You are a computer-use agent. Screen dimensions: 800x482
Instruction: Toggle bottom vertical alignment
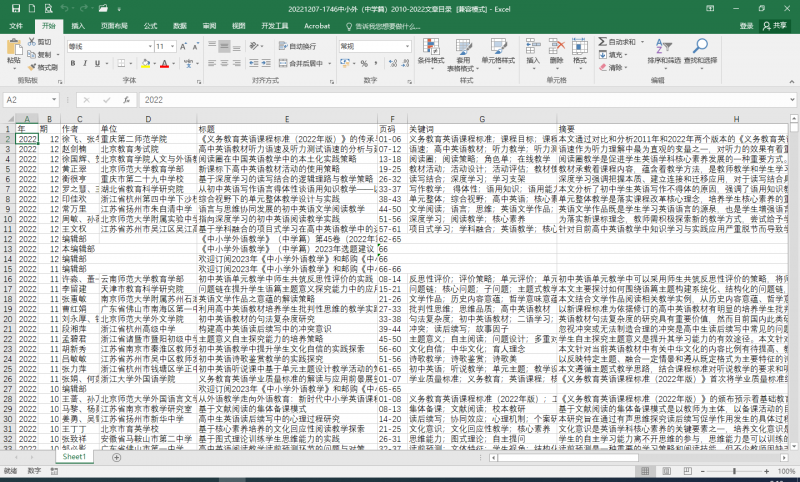click(x=237, y=46)
